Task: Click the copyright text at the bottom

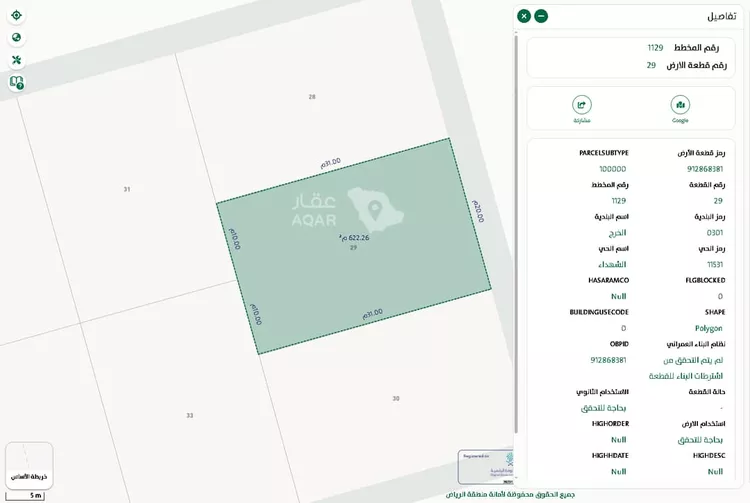Action: pos(510,495)
